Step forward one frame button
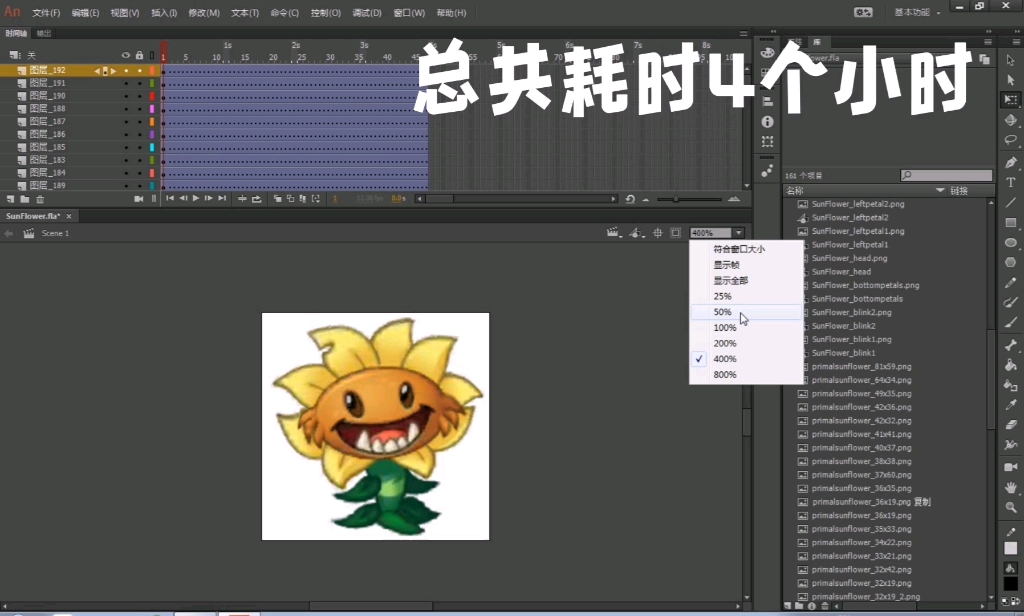 [208, 199]
